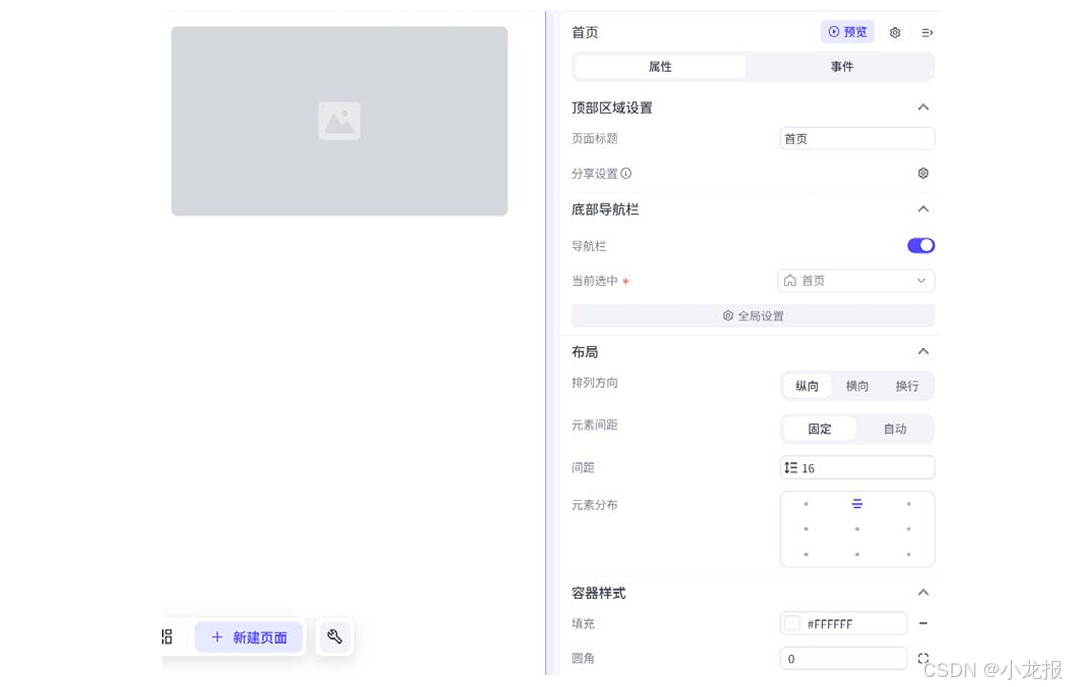Image resolution: width=1066 pixels, height=687 pixels.
Task: Click the #FFFFFF color swatch
Action: [x=793, y=622]
